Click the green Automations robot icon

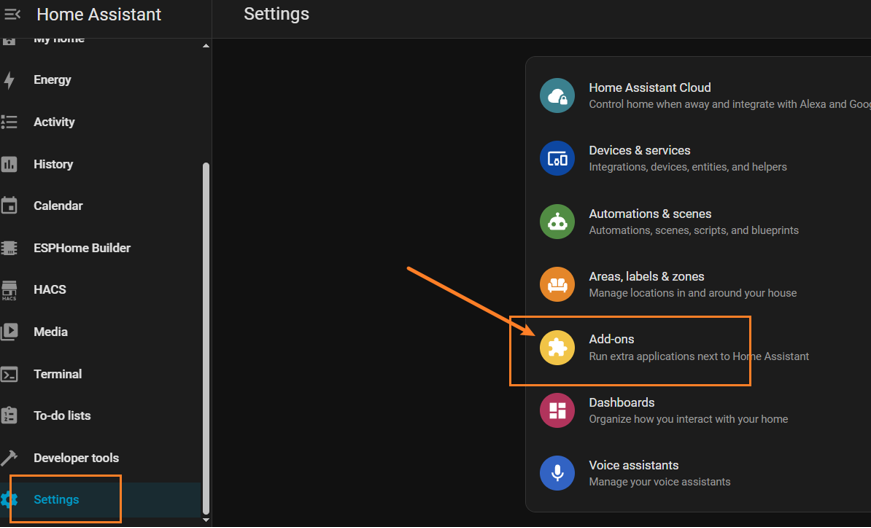[x=557, y=222]
